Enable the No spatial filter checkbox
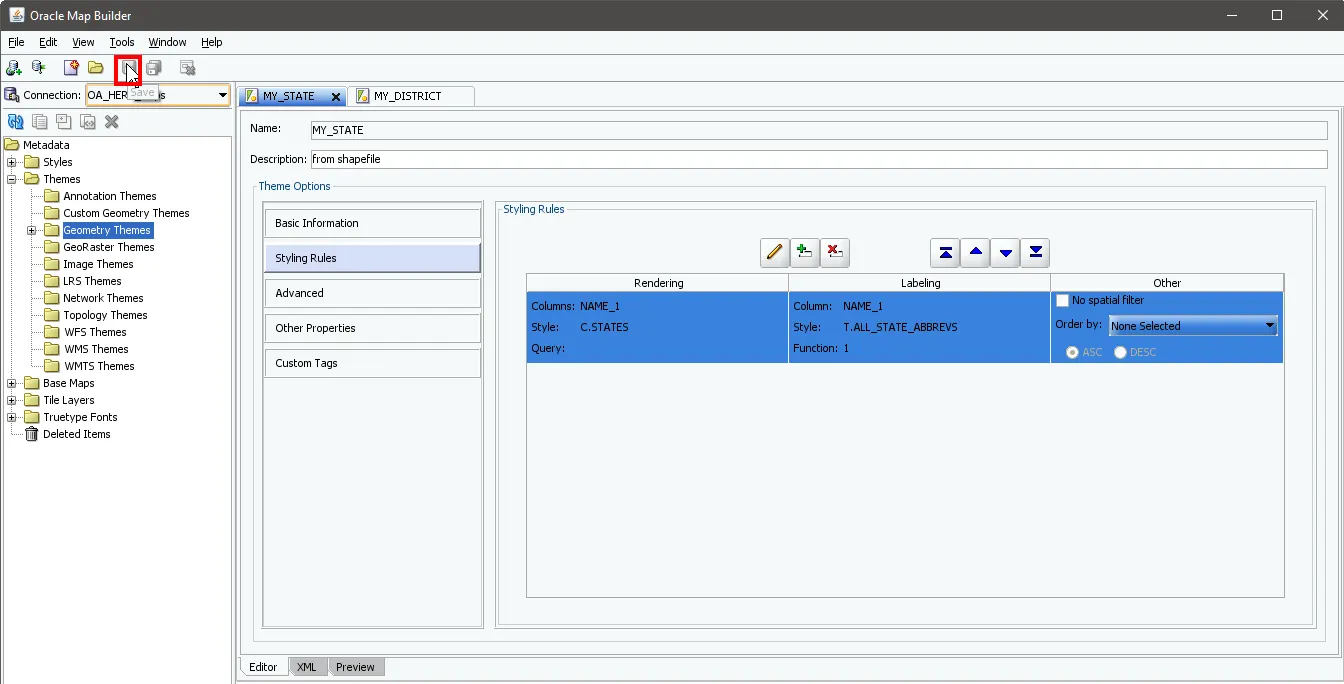The image size is (1344, 684). click(x=1063, y=300)
